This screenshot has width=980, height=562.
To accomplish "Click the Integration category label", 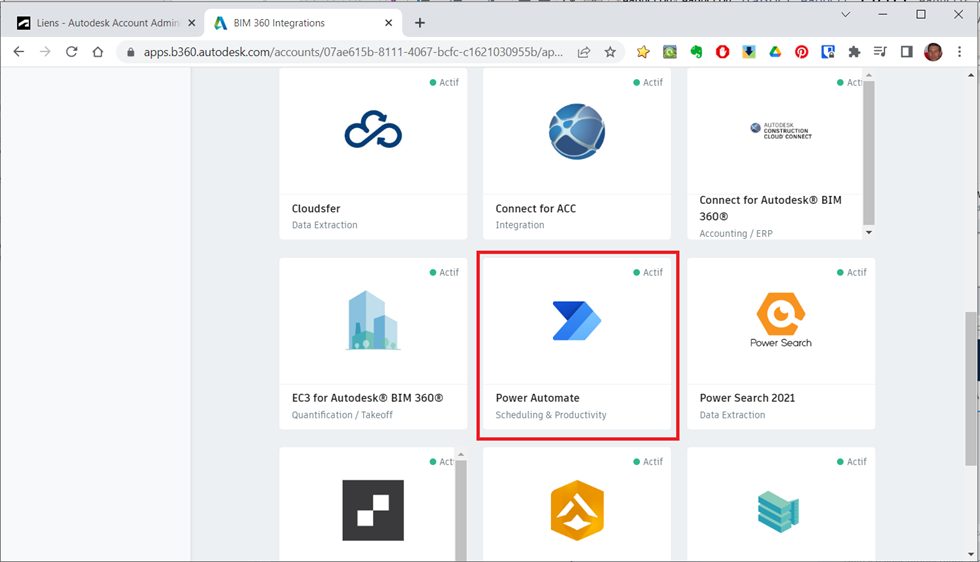I will point(519,225).
